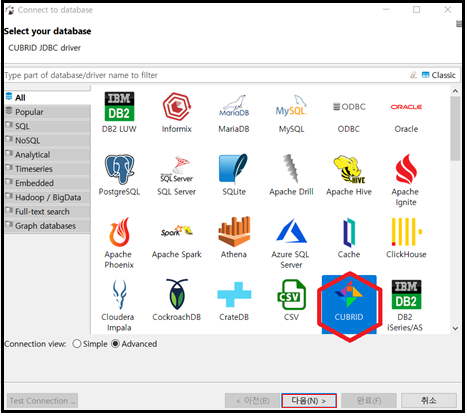The image size is (467, 417).
Task: Click the 취소 cancel button
Action: (429, 400)
